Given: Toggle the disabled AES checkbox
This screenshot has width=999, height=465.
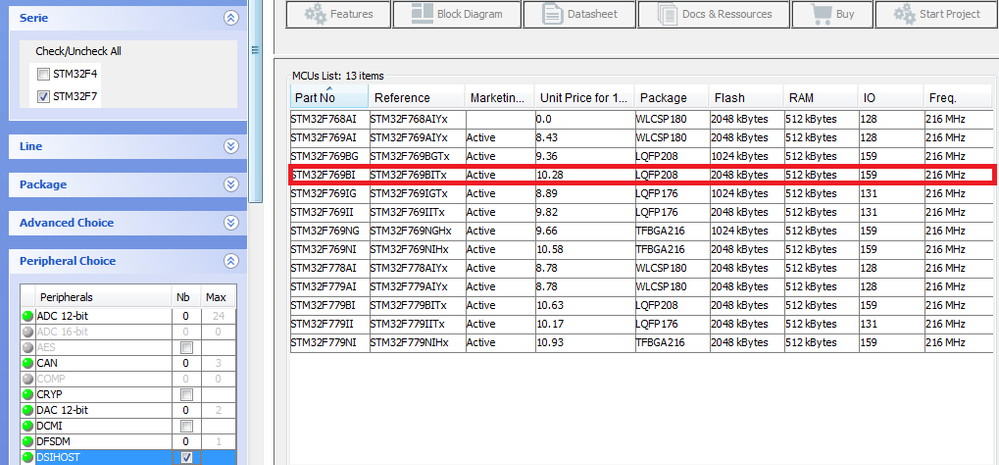Looking at the screenshot, I should click(187, 347).
